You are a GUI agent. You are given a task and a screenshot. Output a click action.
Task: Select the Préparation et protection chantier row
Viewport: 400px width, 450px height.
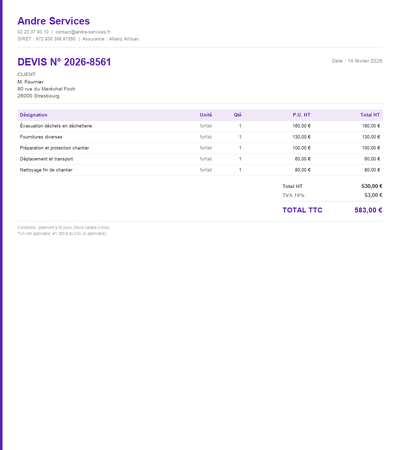click(x=200, y=148)
